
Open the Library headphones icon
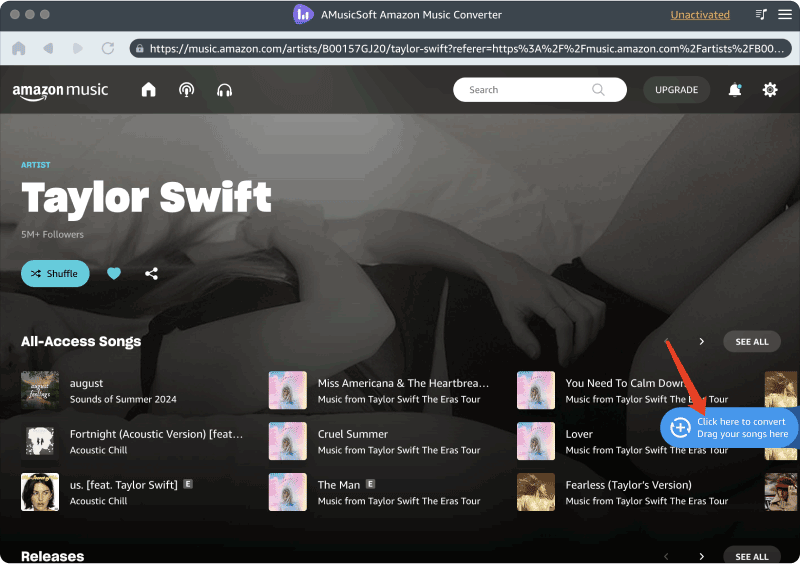point(224,90)
